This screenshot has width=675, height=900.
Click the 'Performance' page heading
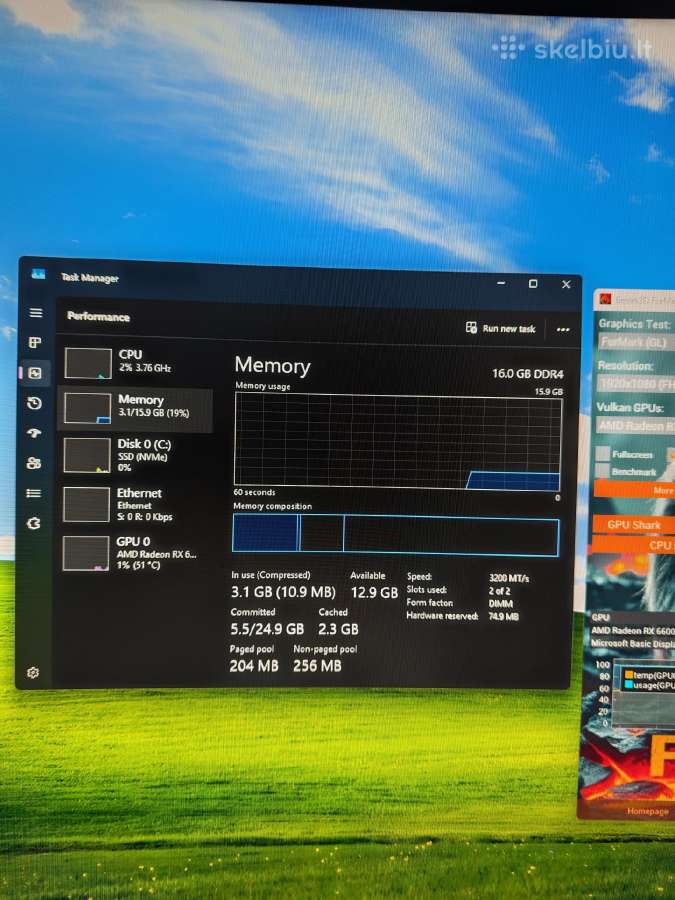click(98, 317)
